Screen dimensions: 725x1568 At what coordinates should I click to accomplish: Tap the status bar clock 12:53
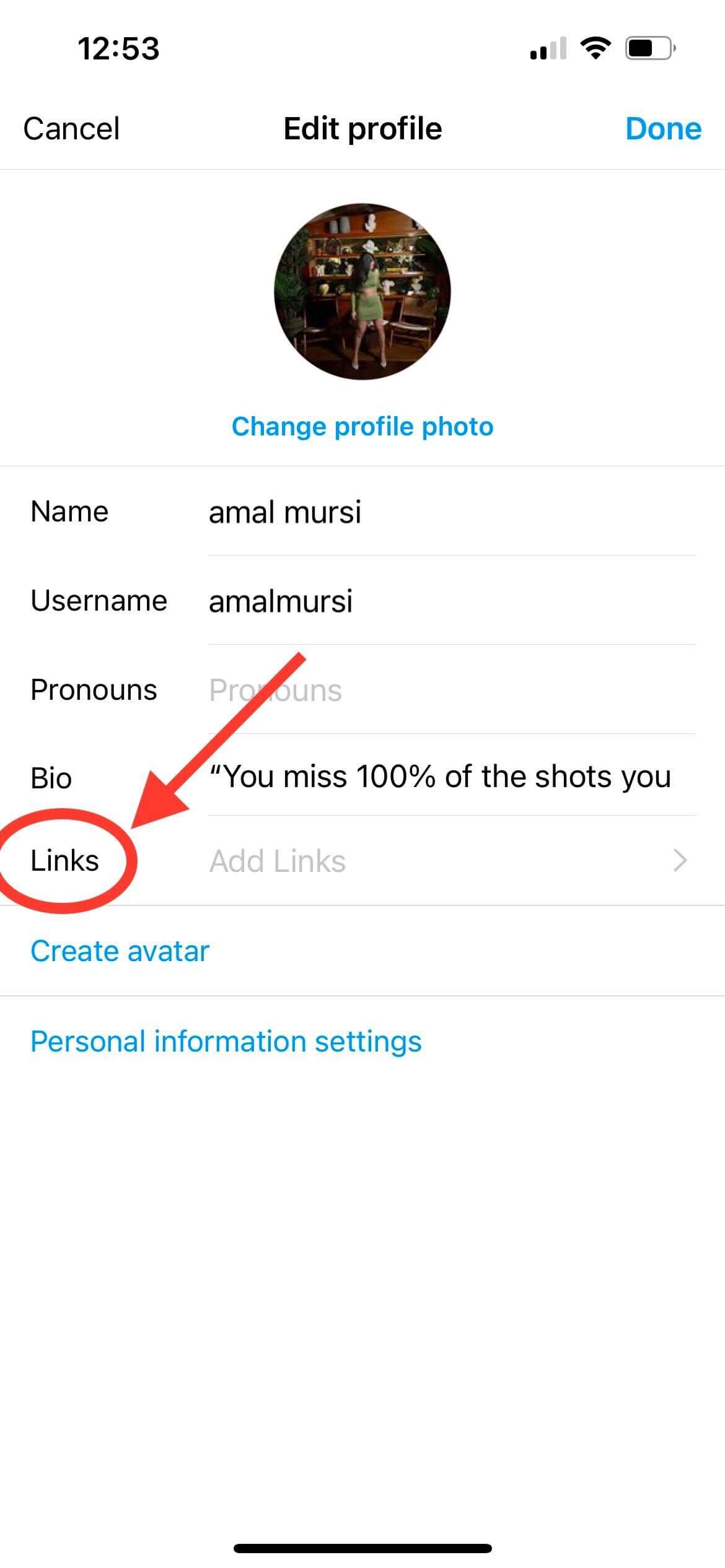tap(118, 48)
